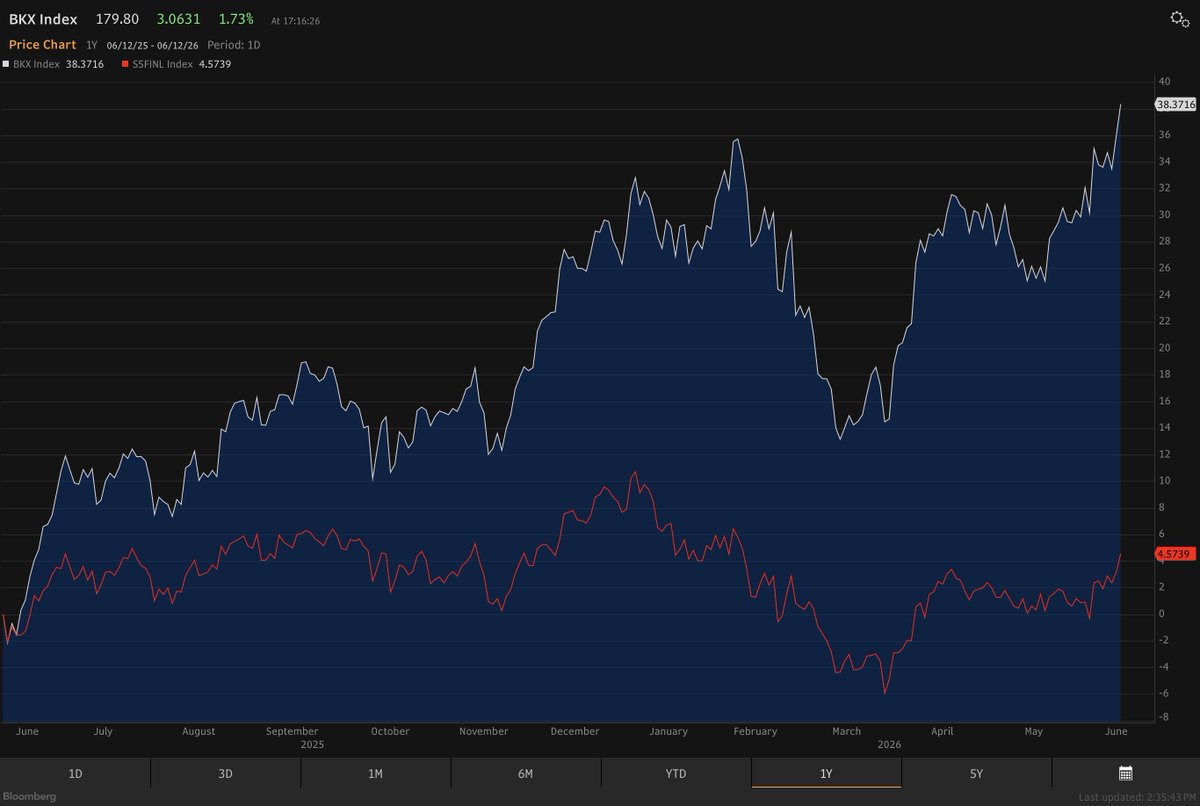Click the 3.0631 change value
Image resolution: width=1200 pixels, height=806 pixels.
coord(180,19)
